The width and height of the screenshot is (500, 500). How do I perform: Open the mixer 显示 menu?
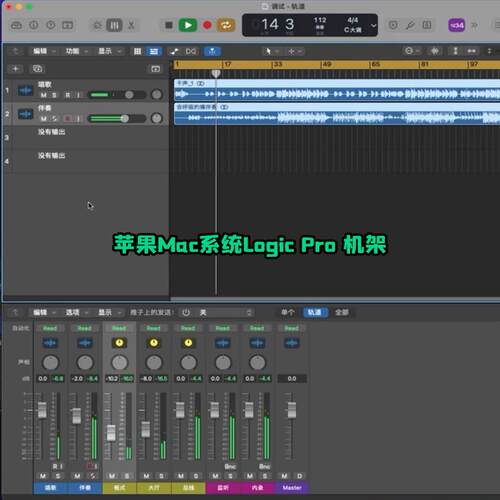click(x=109, y=312)
